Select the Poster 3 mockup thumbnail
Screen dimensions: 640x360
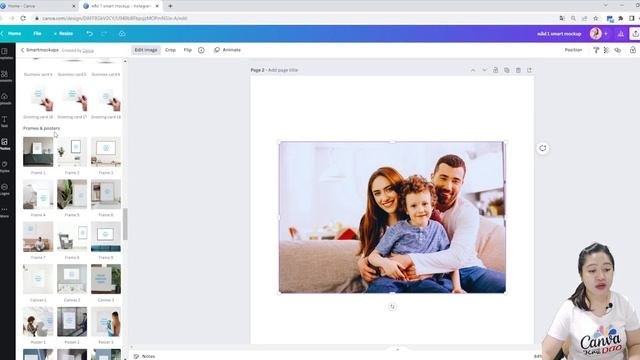(106, 322)
